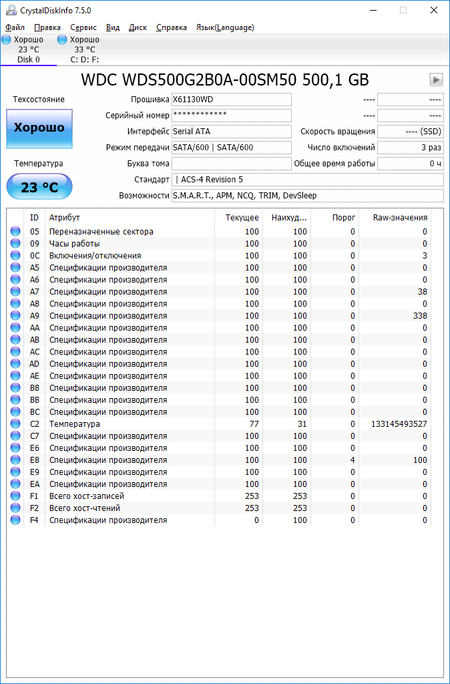Image resolution: width=450 pixels, height=684 pixels.
Task: Click status orb for attribute BB
Action: 15,400
